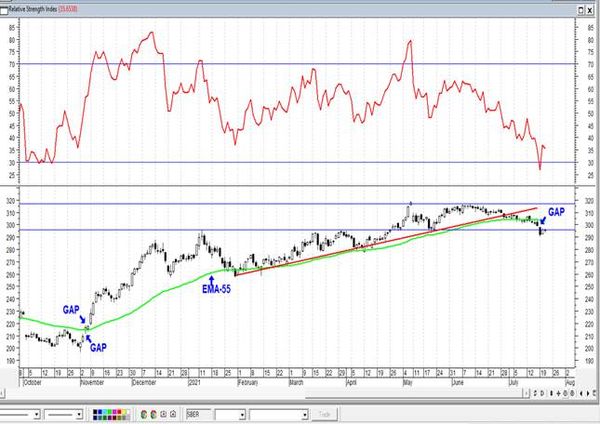Click the SBER ticker symbol field
The width and height of the screenshot is (600, 424).
[198, 414]
